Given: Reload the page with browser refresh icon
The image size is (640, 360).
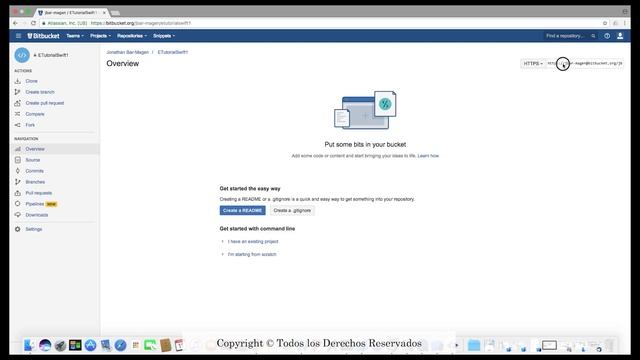Looking at the screenshot, I should pyautogui.click(x=33, y=23).
